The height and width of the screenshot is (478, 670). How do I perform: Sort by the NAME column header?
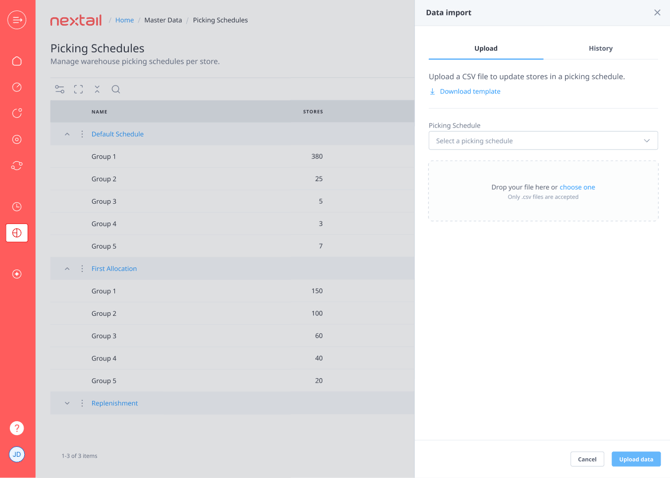pos(99,112)
